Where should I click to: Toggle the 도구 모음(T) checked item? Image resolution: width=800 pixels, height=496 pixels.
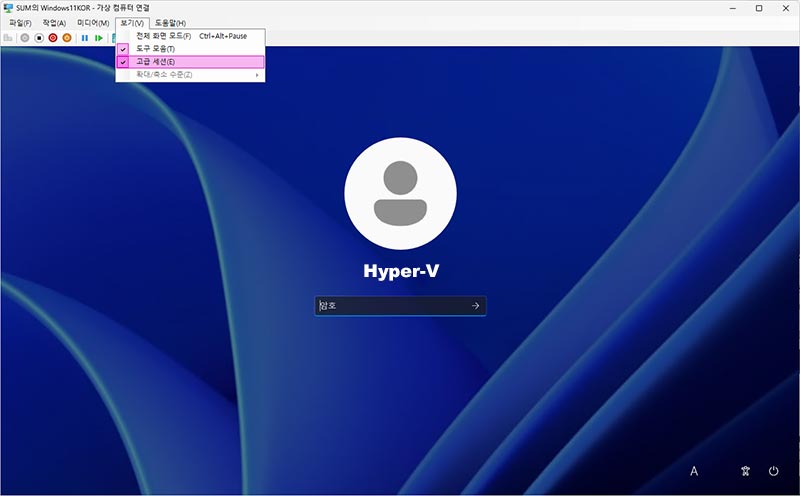pos(190,49)
